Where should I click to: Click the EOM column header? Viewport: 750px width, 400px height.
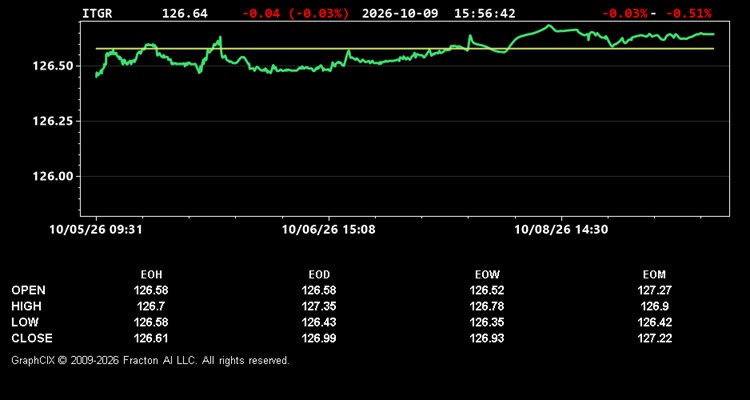pyautogui.click(x=654, y=275)
